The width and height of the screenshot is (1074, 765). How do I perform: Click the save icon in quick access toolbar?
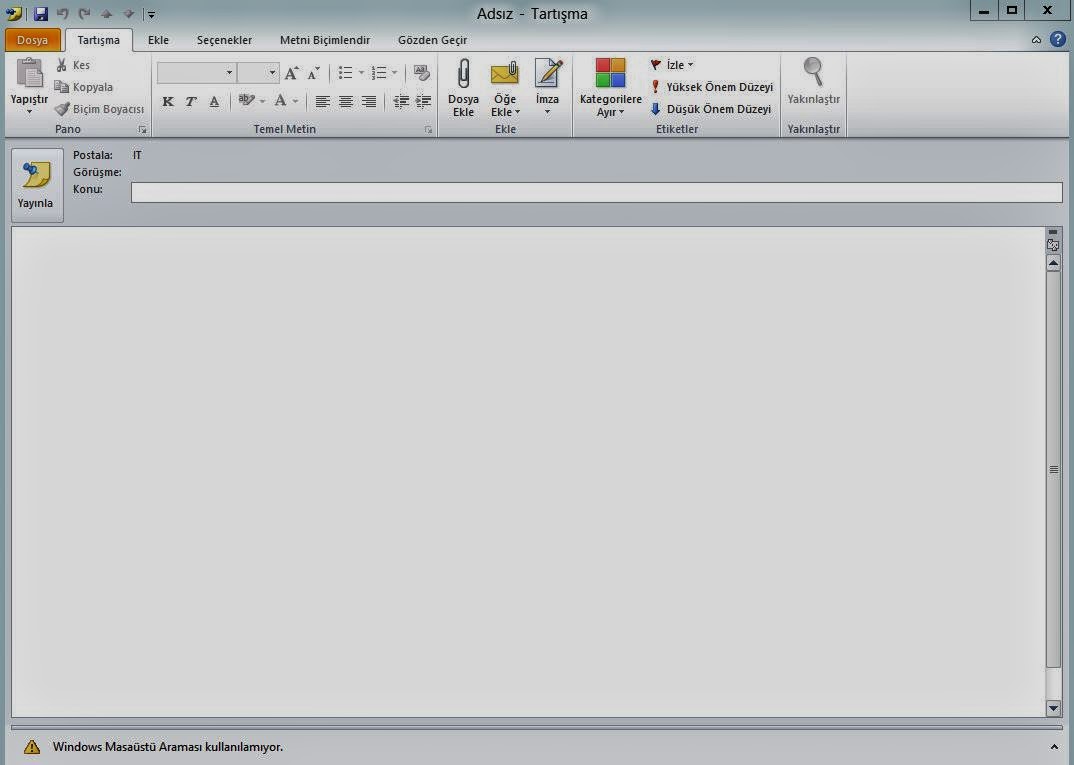41,14
